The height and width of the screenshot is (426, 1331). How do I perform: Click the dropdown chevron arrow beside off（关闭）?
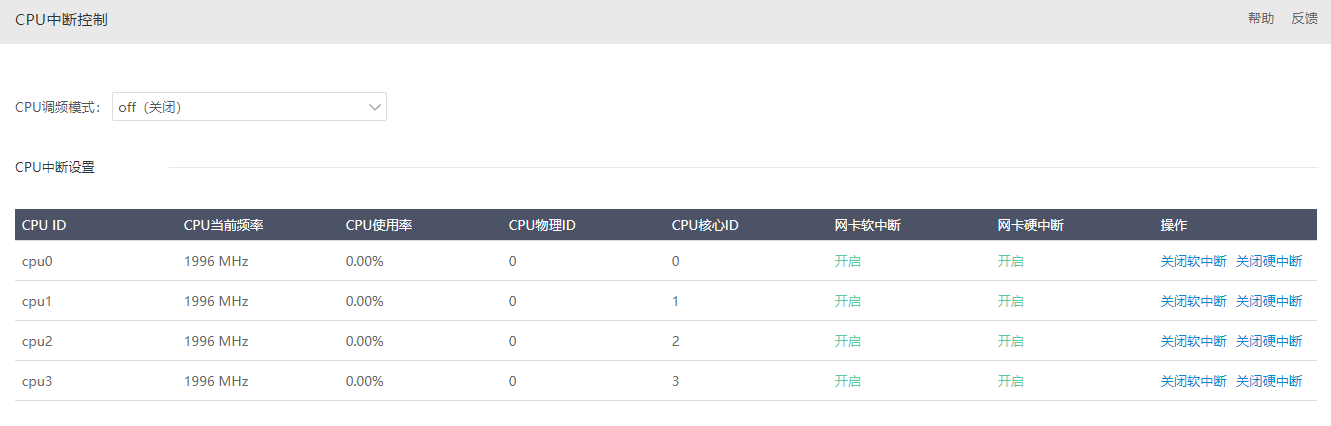(x=375, y=107)
